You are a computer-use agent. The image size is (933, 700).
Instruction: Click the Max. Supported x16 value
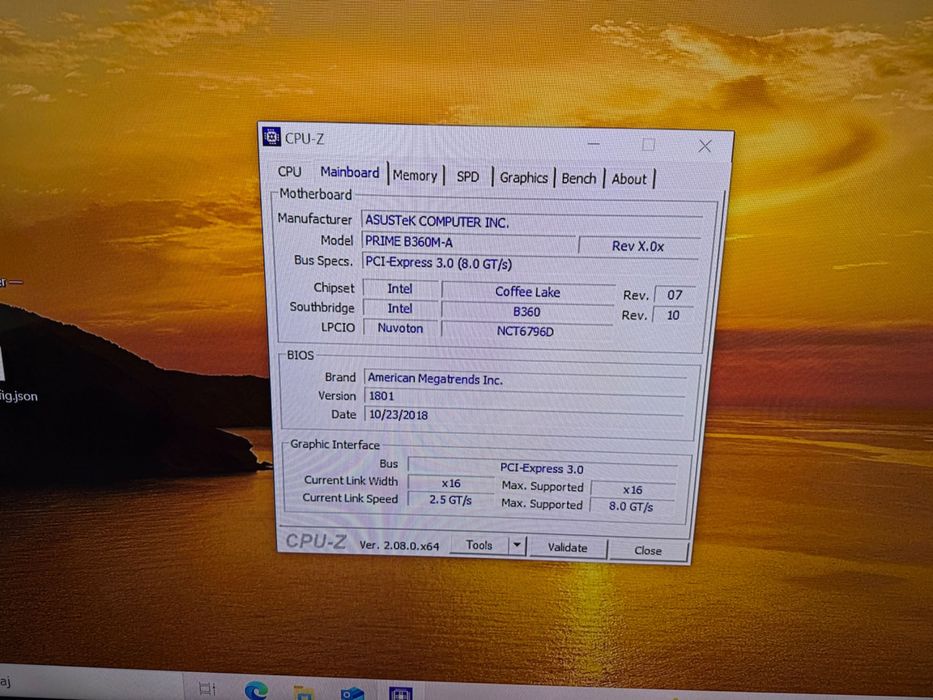click(633, 489)
